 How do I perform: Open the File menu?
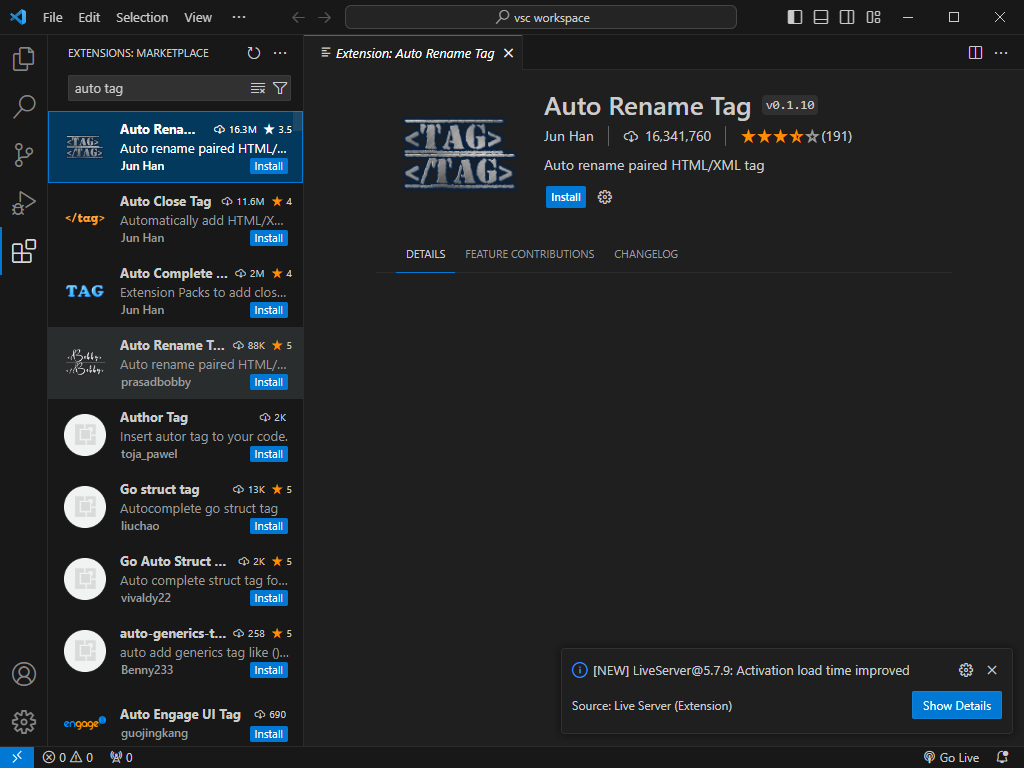tap(53, 18)
